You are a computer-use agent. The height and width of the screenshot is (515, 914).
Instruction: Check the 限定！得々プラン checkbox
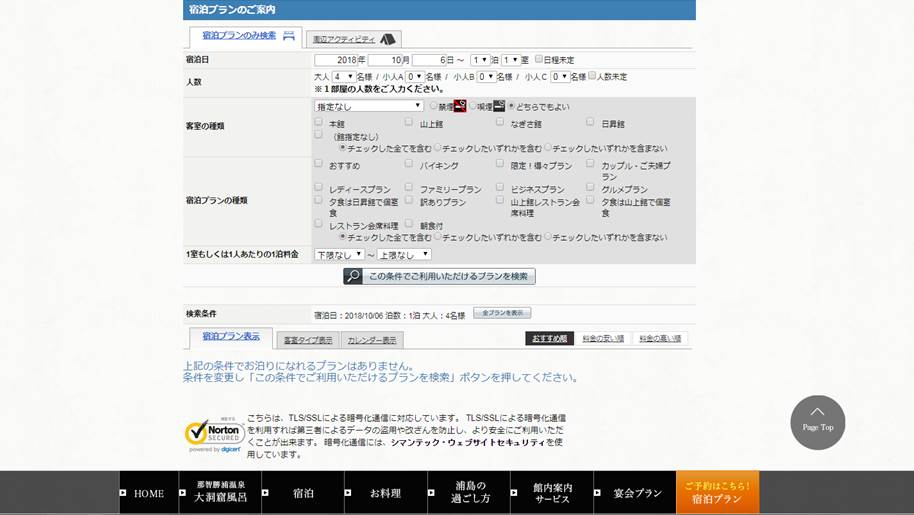(500, 164)
